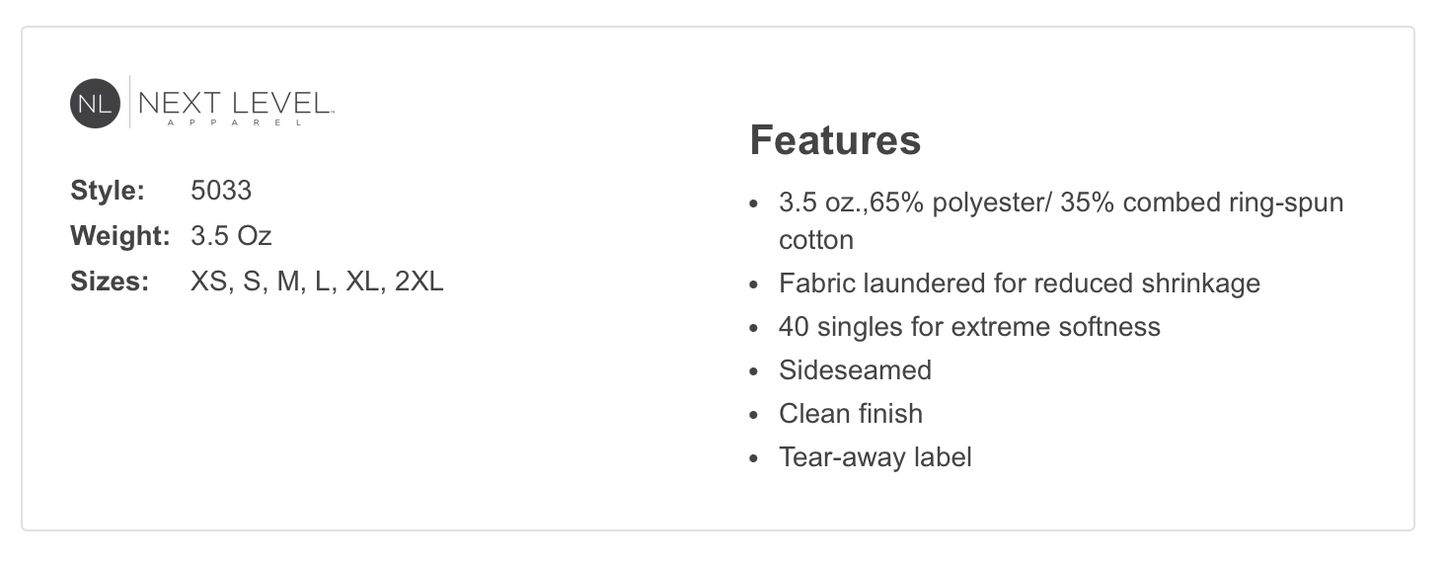1445x567 pixels.
Task: Select Fabric laundered for reduced shrinkage
Action: pyautogui.click(x=1019, y=283)
